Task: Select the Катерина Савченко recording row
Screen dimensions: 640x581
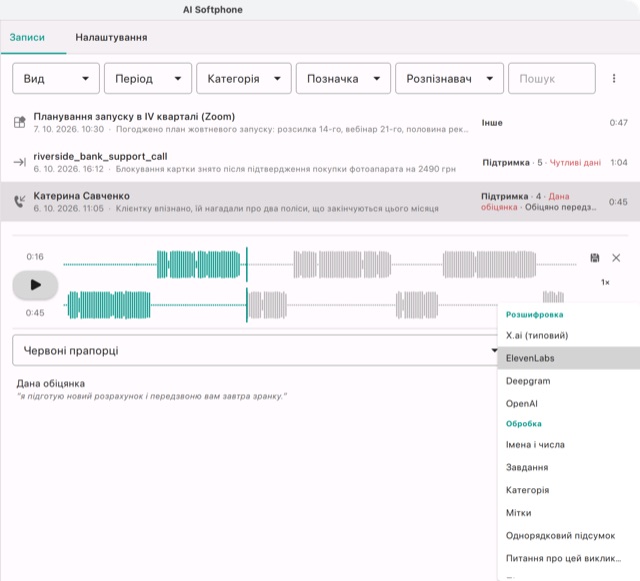Action: 320,202
